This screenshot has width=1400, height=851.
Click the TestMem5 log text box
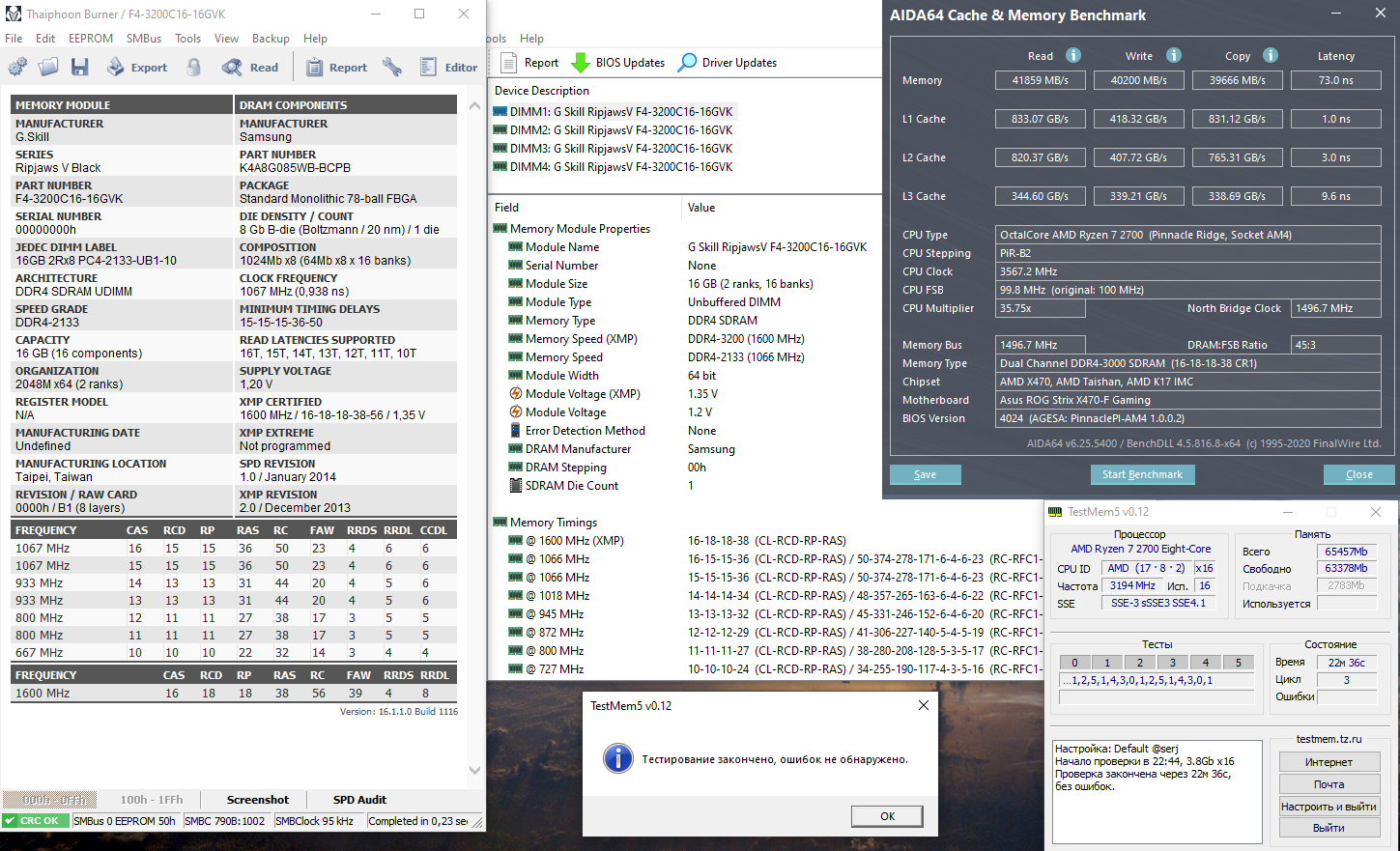pos(1157,790)
